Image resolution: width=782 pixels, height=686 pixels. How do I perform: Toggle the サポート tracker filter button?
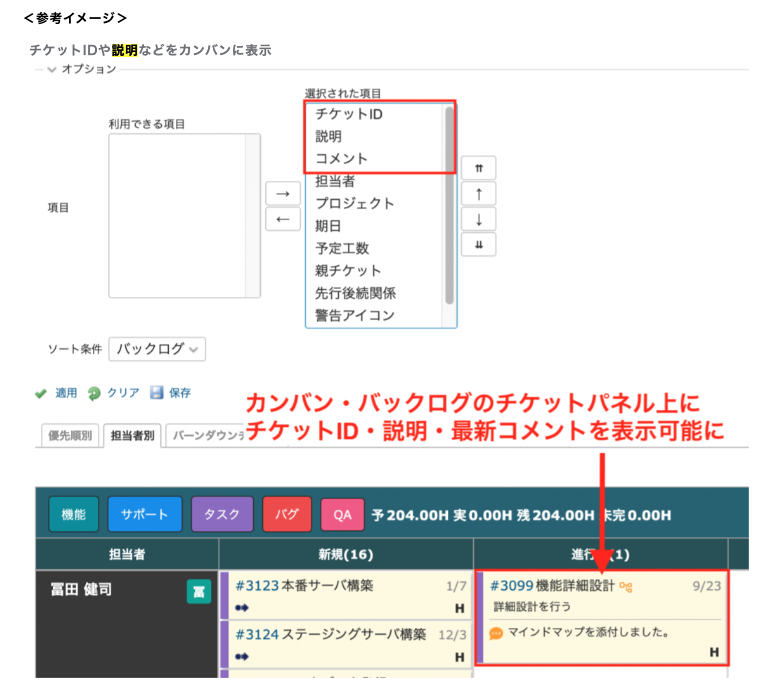pyautogui.click(x=145, y=515)
